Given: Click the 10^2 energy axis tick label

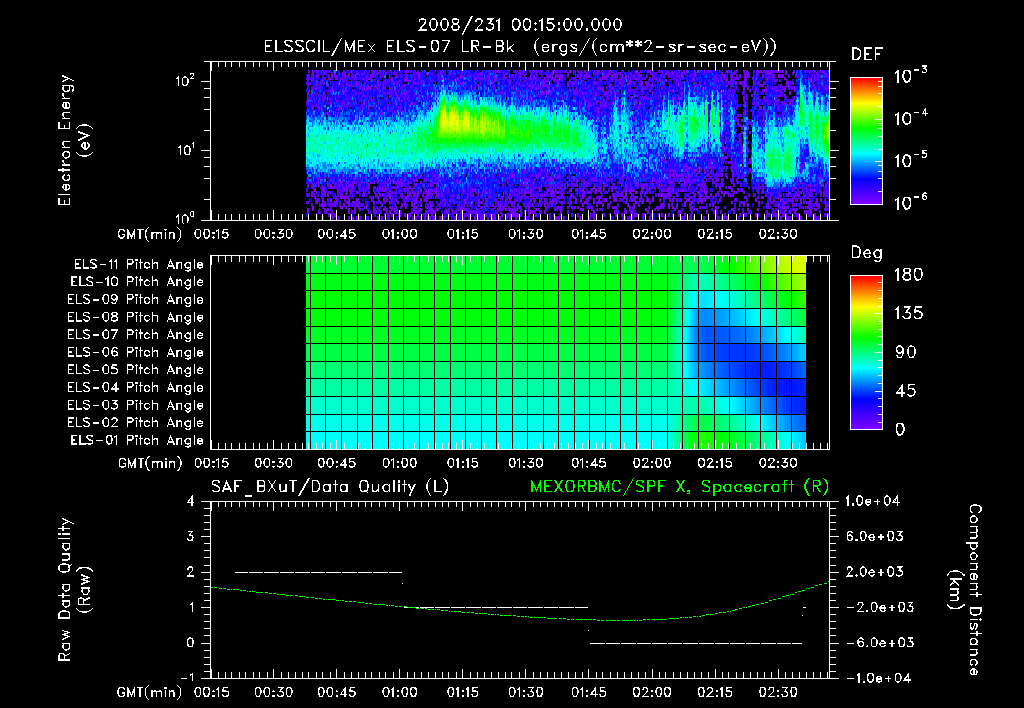Looking at the screenshot, I should click(x=185, y=81).
